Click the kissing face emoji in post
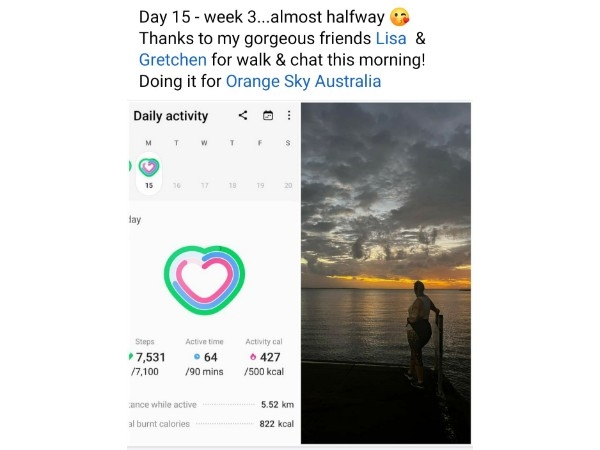This screenshot has width=600, height=450. [x=399, y=17]
